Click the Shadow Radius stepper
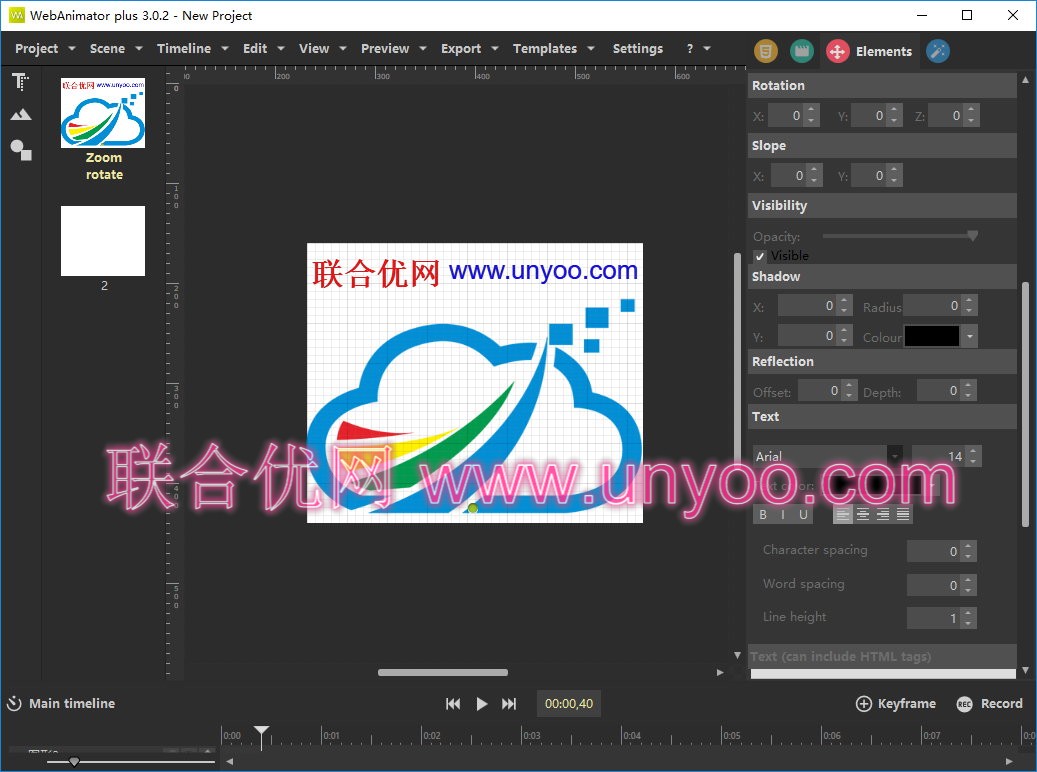Image resolution: width=1037 pixels, height=772 pixels. coord(969,306)
